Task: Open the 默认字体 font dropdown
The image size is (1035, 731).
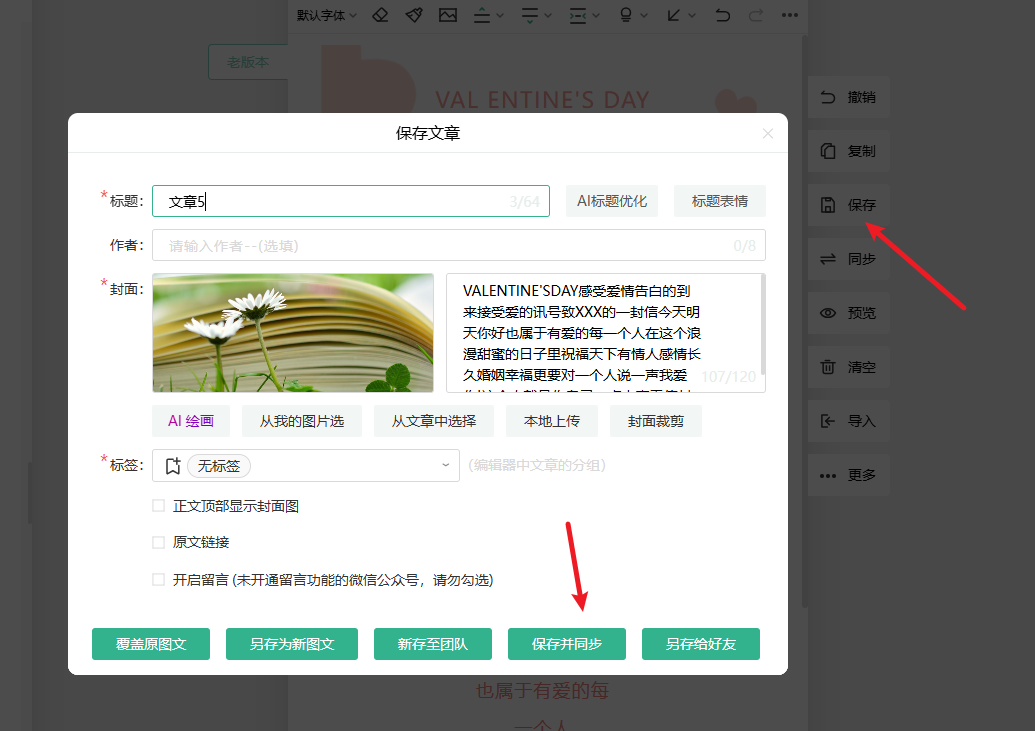Action: click(327, 15)
